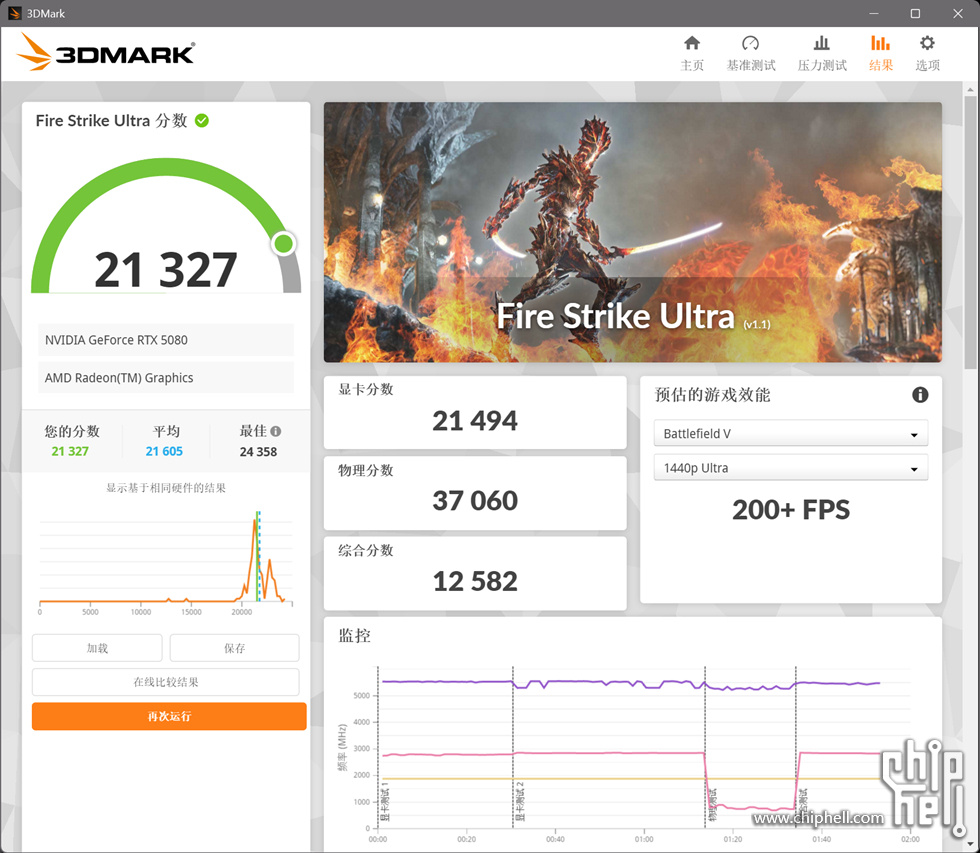This screenshot has height=853, width=980.
Task: Click the 加载 load button
Action: [97, 648]
